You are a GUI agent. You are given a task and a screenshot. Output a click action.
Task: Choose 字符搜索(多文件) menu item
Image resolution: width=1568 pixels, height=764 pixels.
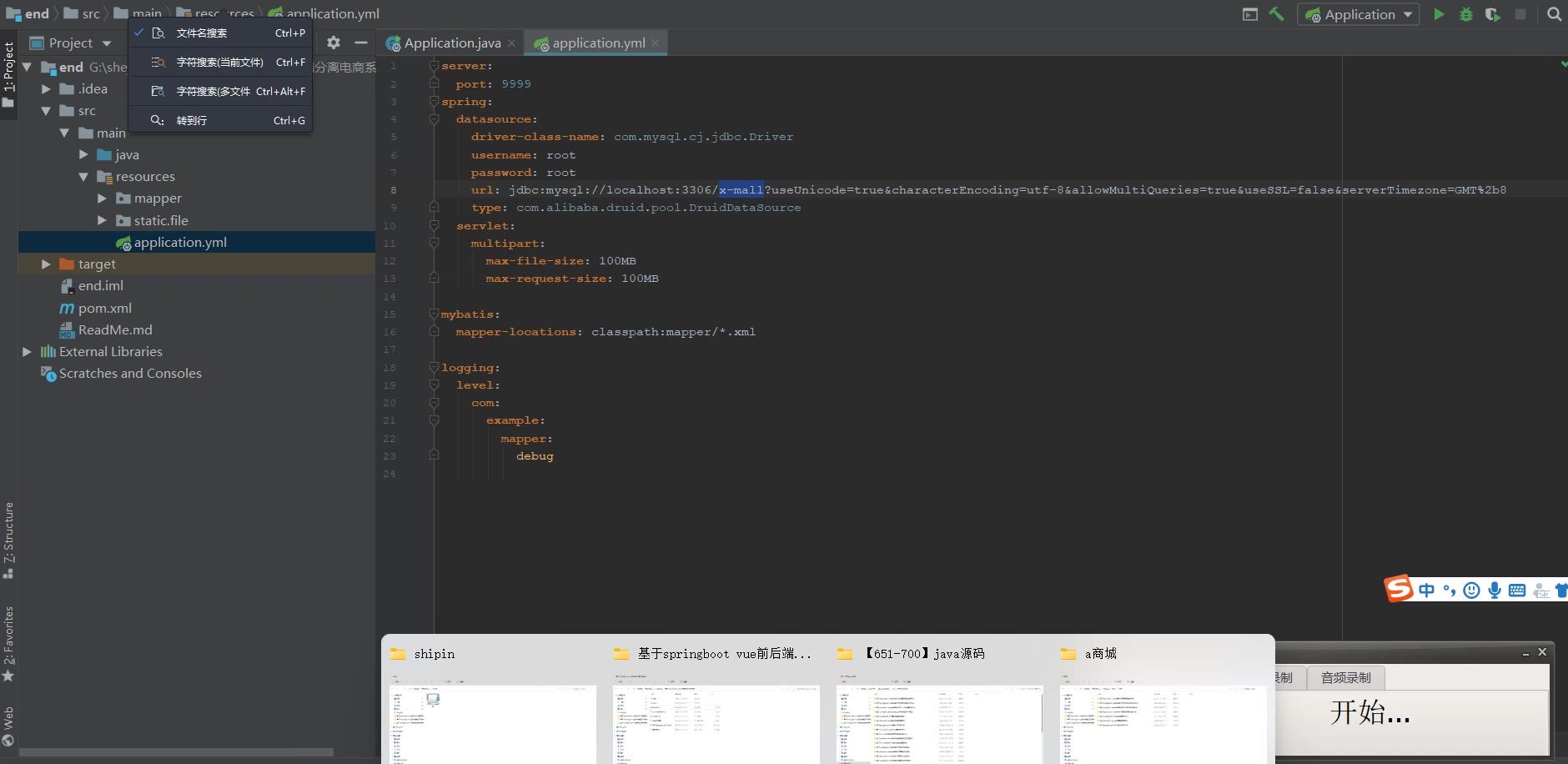tap(220, 92)
